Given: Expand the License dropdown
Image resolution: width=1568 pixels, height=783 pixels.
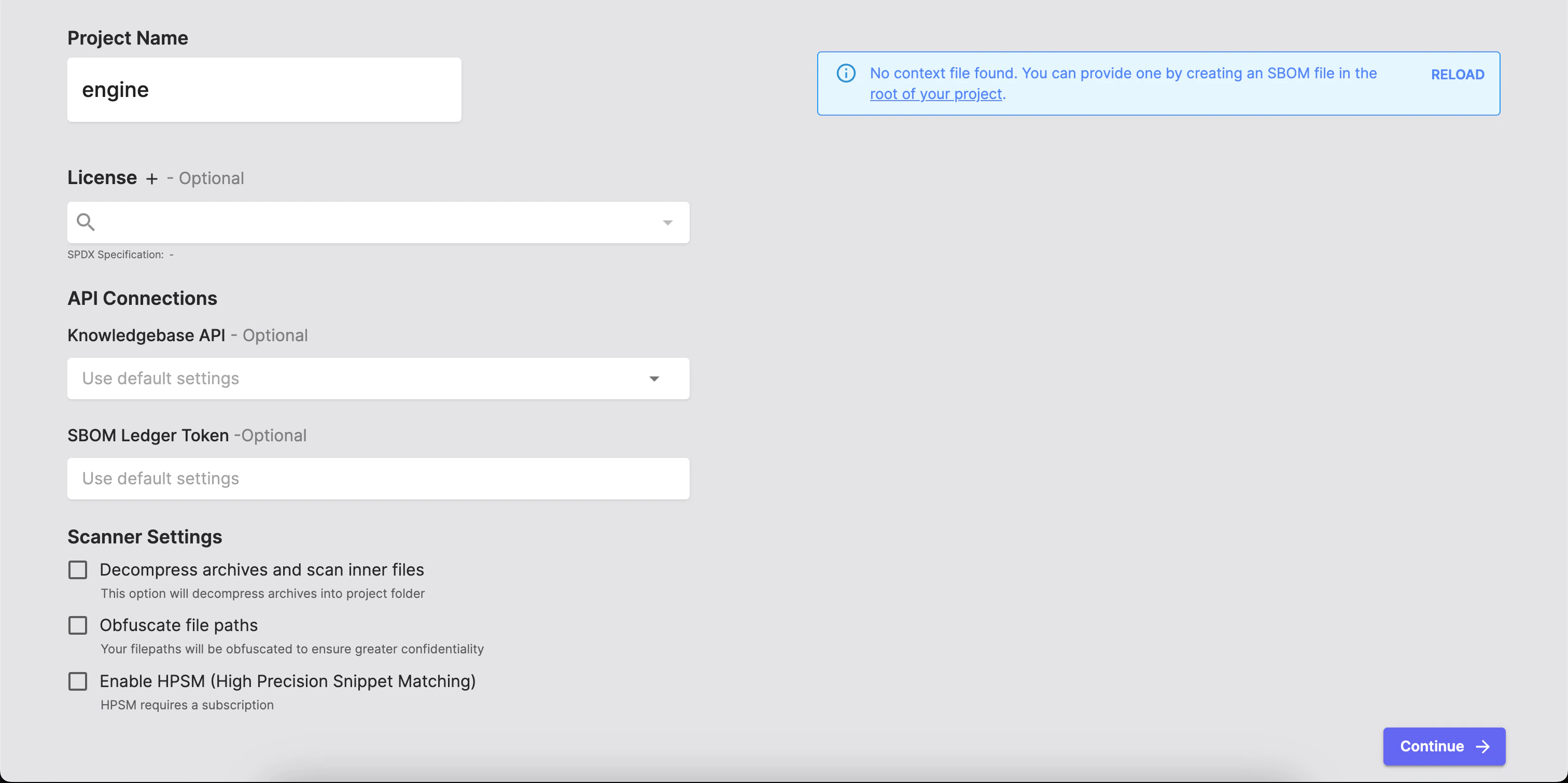Looking at the screenshot, I should [x=667, y=222].
